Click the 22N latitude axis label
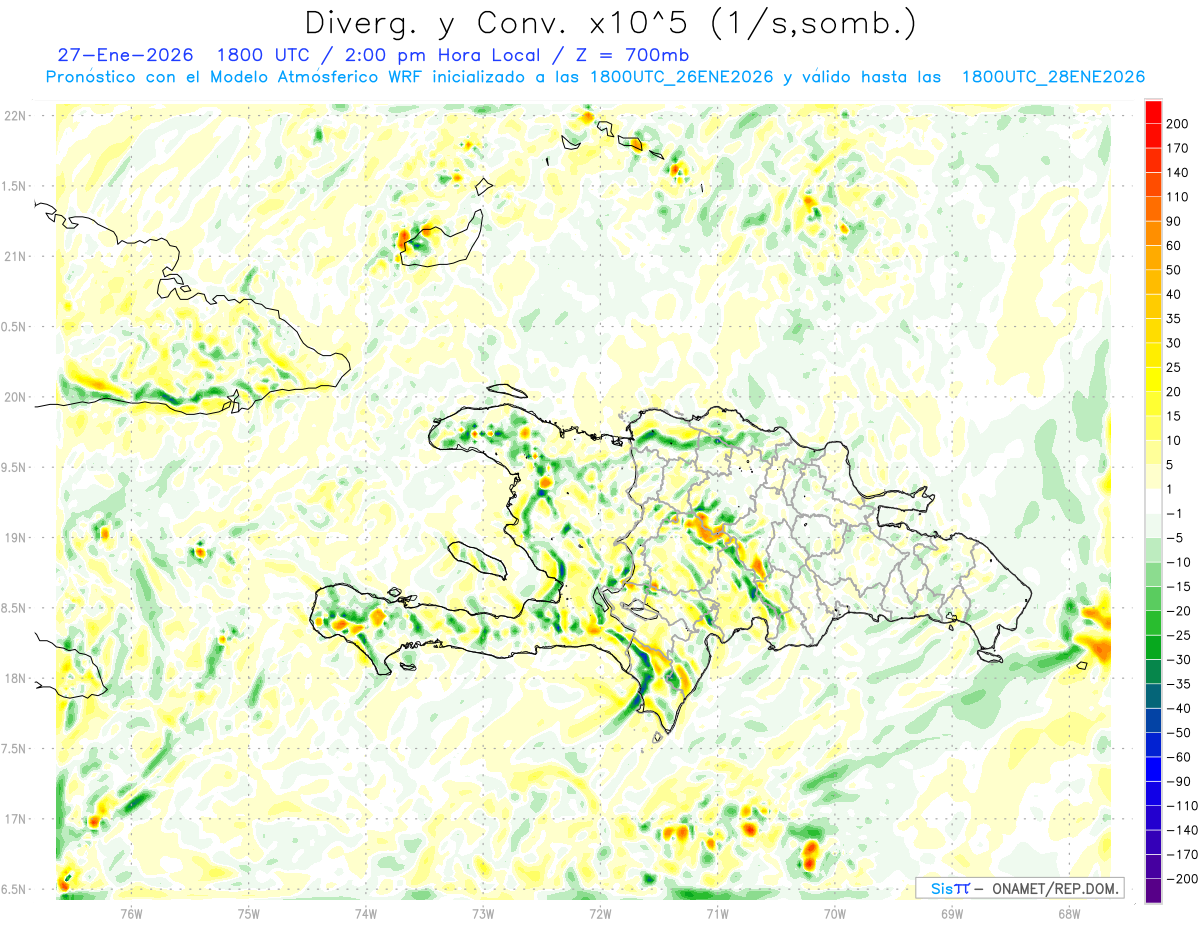 [15, 116]
